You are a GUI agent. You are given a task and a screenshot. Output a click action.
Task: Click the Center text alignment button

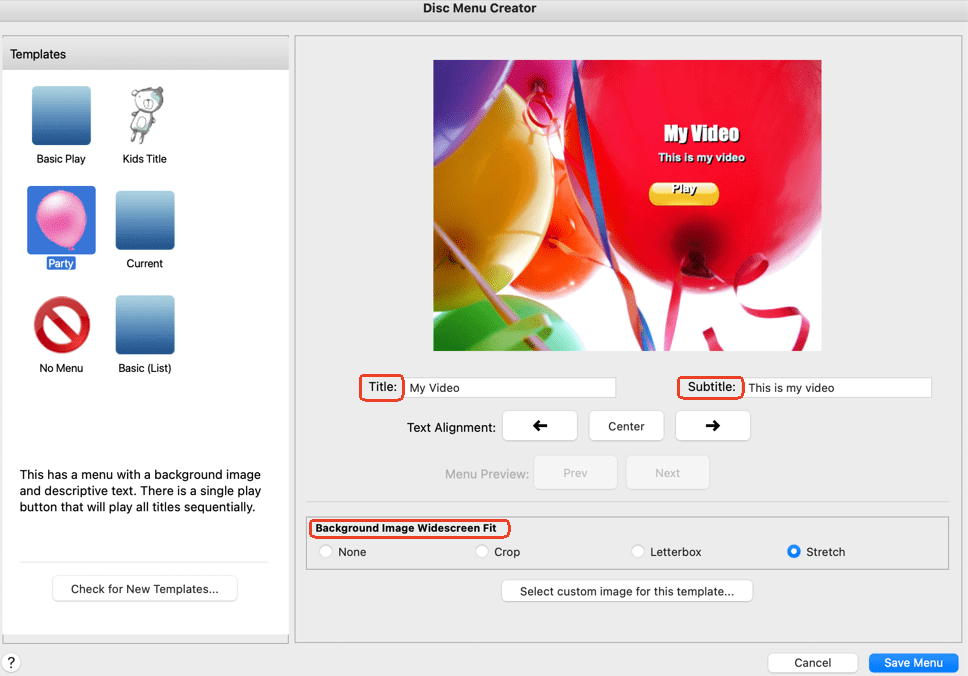pos(626,426)
